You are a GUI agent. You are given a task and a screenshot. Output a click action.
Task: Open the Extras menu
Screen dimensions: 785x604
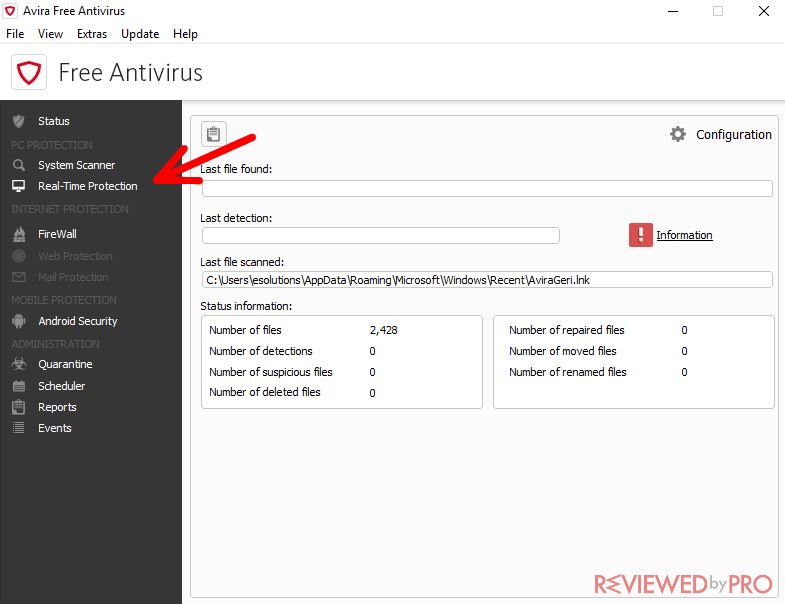tap(92, 34)
